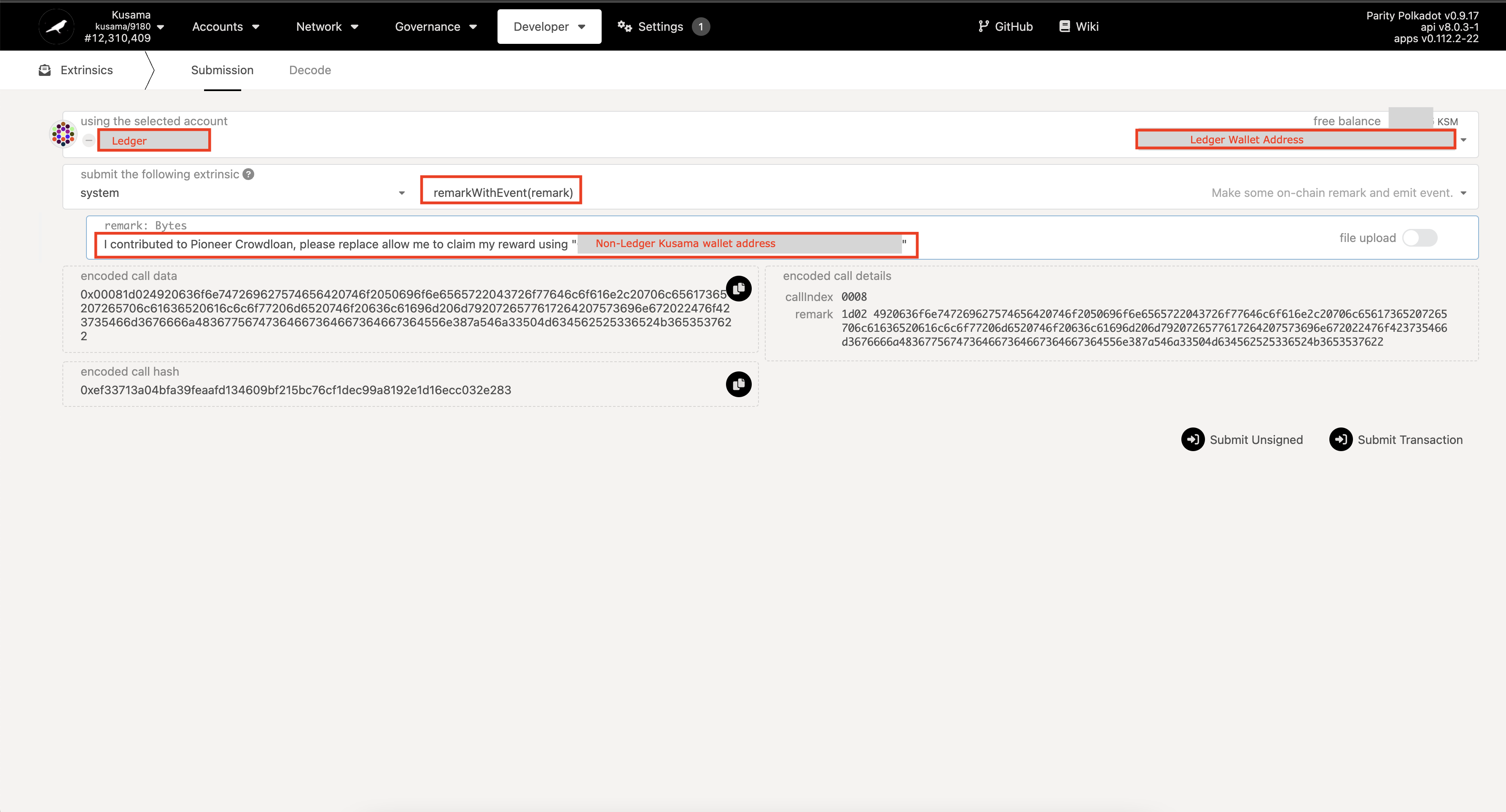Click the Wiki book icon
The width and height of the screenshot is (1506, 812).
[1065, 26]
